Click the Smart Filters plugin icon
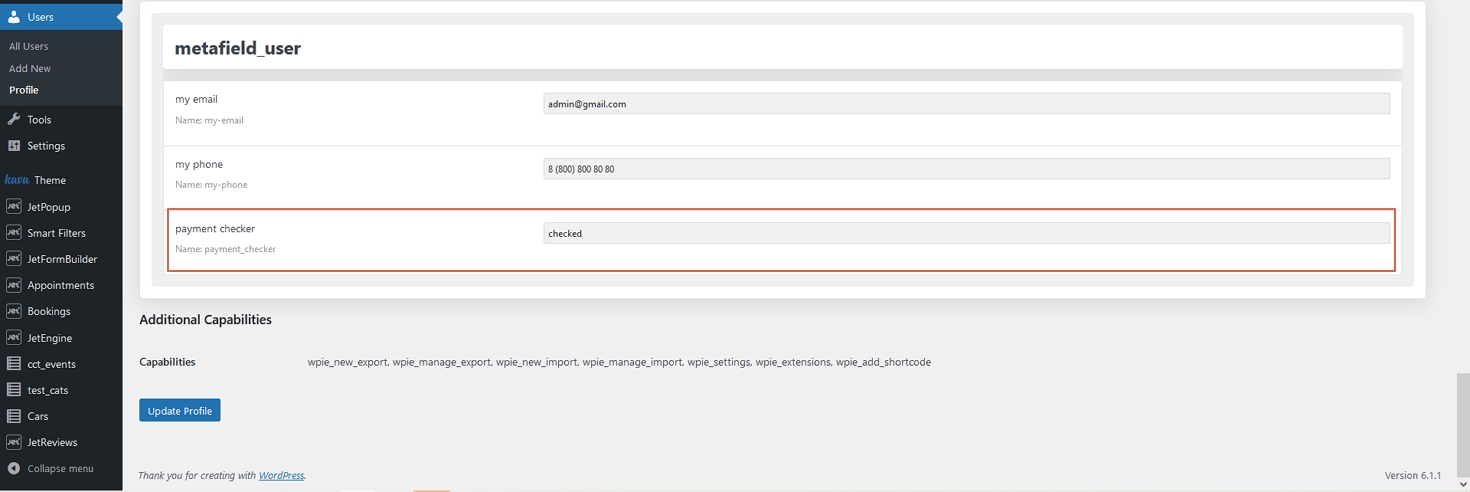 point(14,232)
